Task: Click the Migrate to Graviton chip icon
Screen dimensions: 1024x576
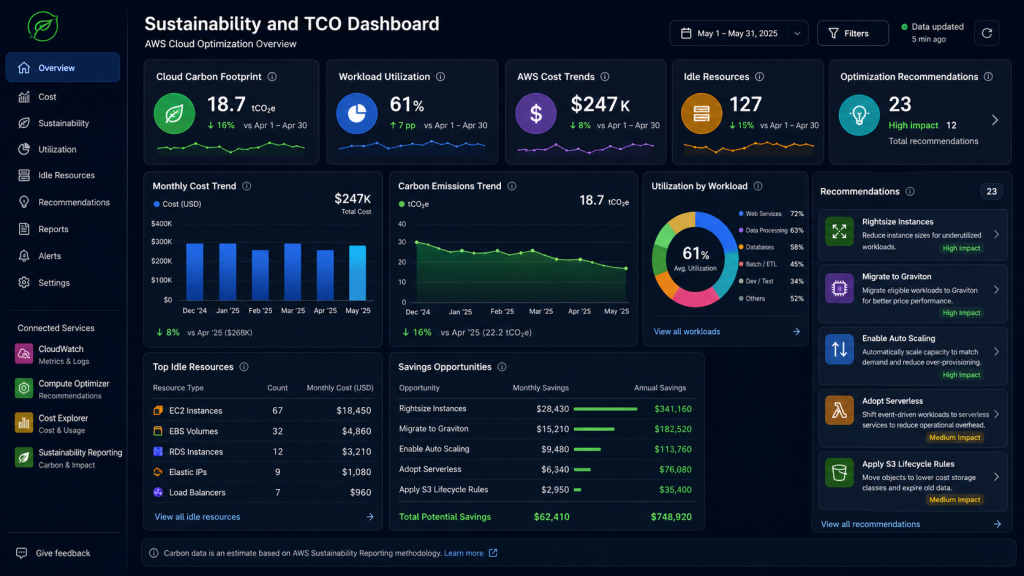Action: tap(839, 288)
